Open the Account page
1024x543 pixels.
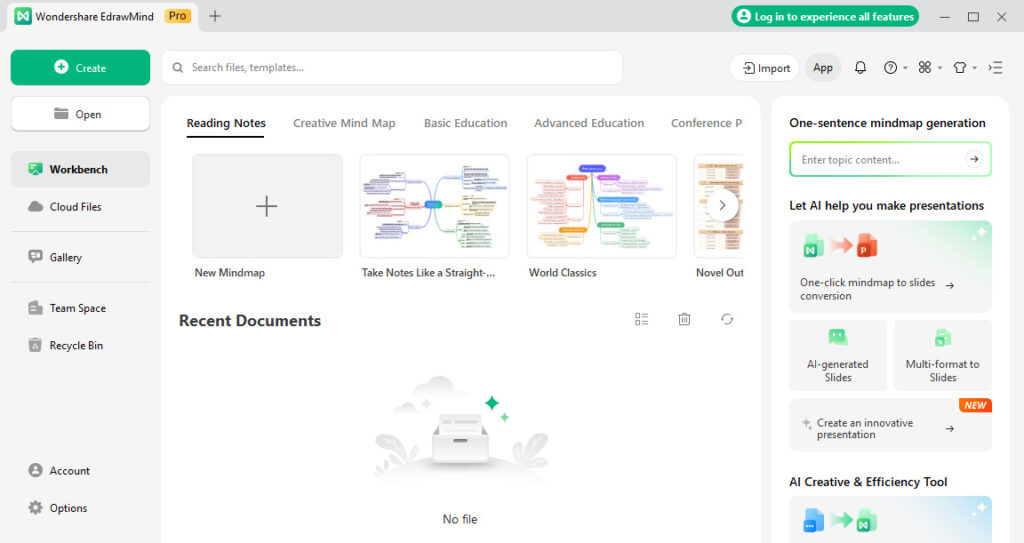(x=80, y=470)
